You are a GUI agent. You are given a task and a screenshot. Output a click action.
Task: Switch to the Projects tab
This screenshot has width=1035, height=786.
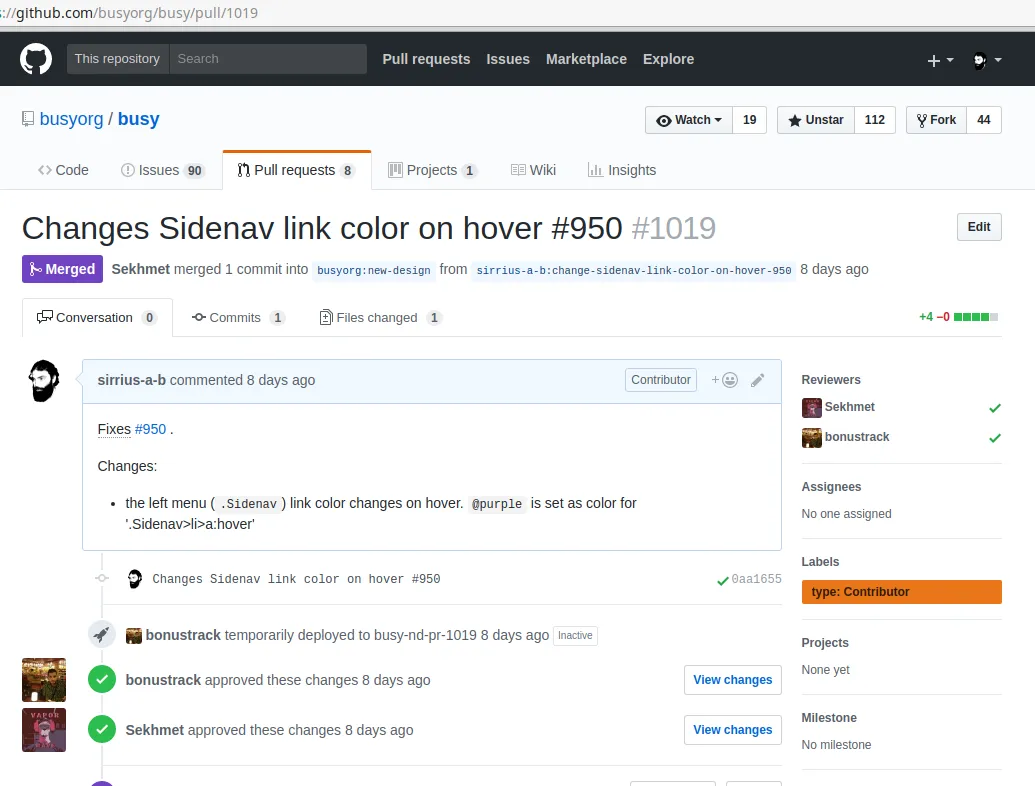coord(432,170)
